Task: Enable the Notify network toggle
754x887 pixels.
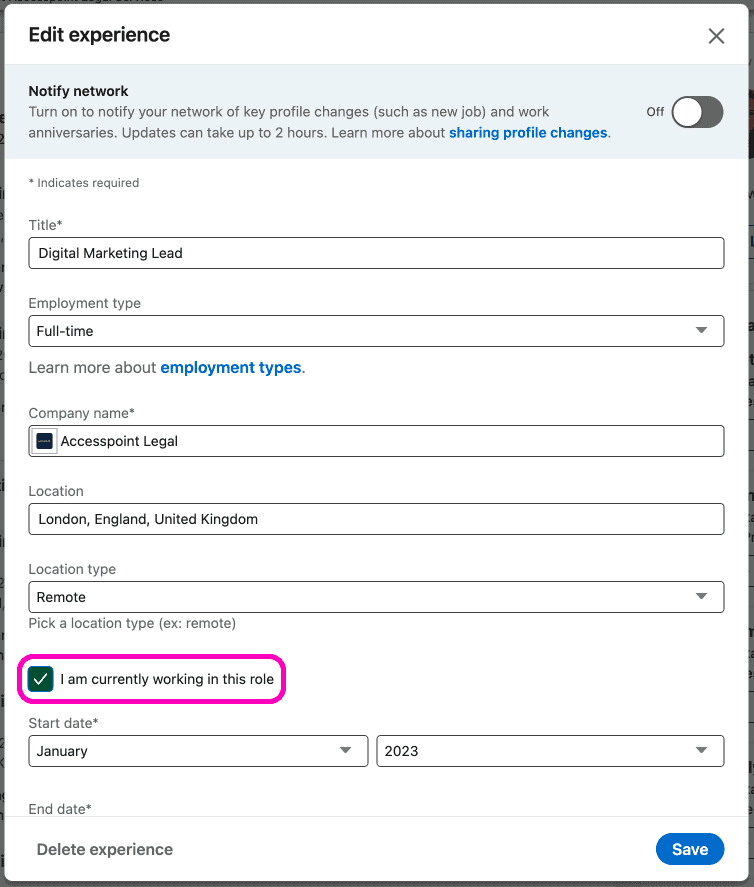Action: 697,112
